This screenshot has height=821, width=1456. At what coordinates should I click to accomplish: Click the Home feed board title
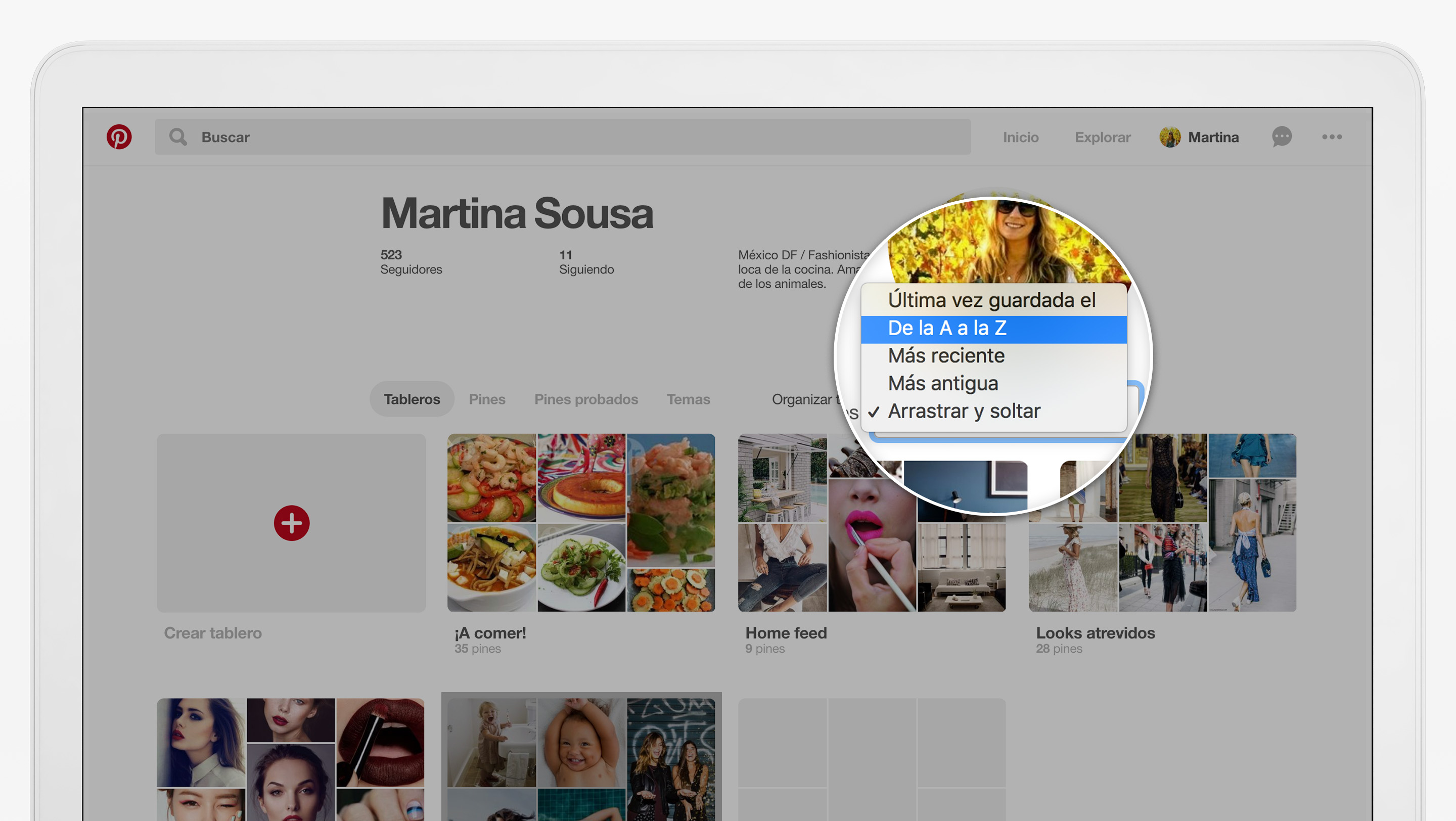(786, 633)
